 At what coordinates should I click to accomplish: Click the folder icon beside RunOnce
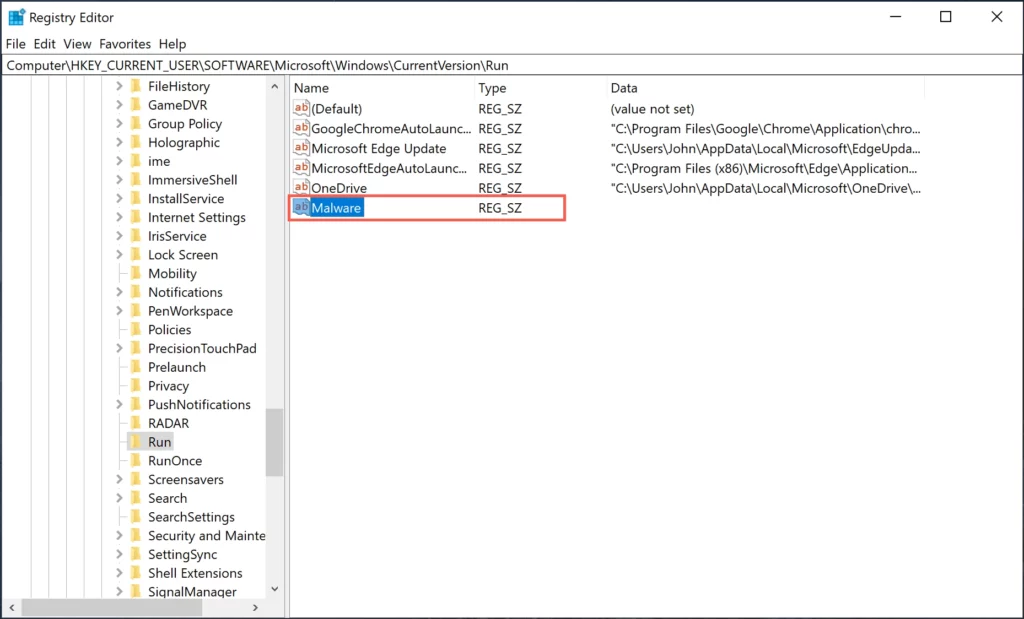[137, 460]
